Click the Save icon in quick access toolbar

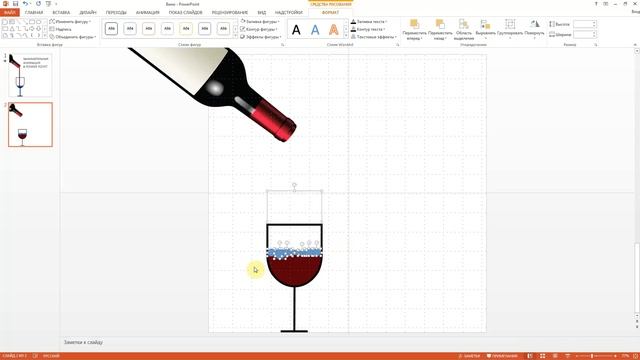point(16,4)
